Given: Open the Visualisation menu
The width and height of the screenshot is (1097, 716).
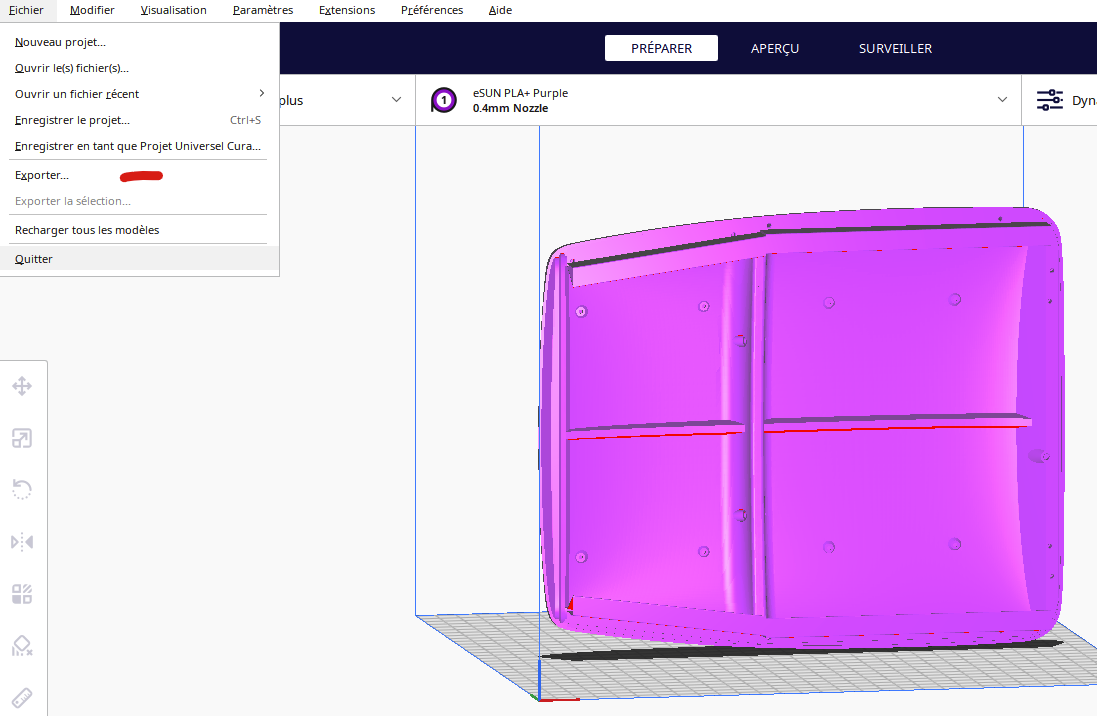Looking at the screenshot, I should point(174,10).
